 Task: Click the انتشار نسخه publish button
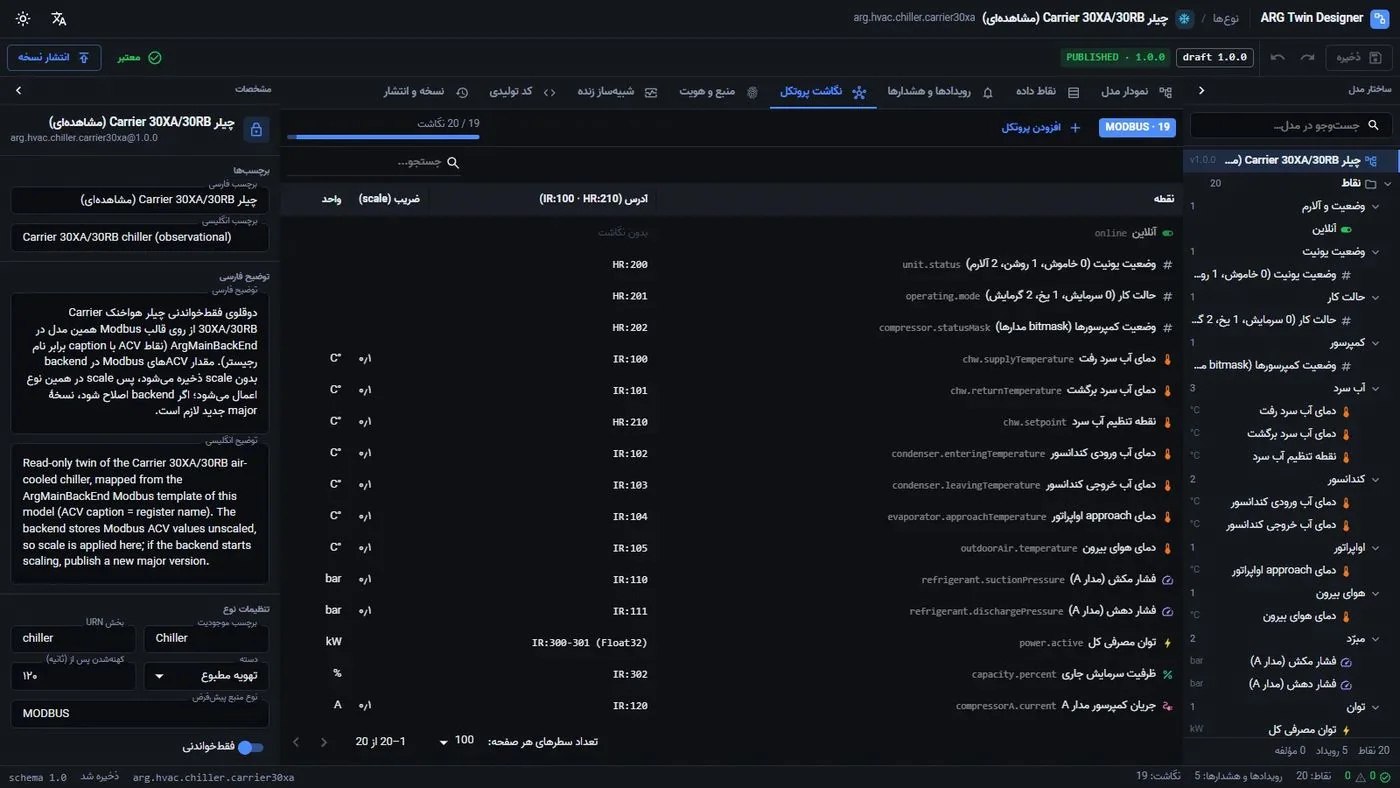54,57
